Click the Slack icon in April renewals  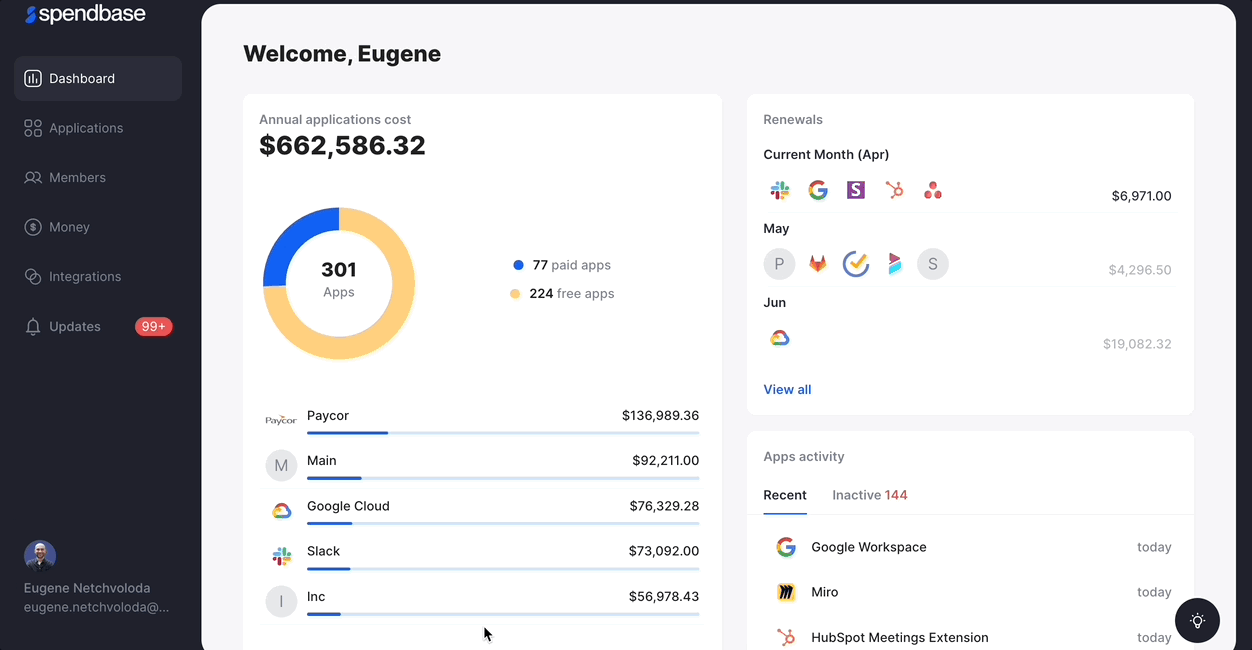(x=780, y=190)
